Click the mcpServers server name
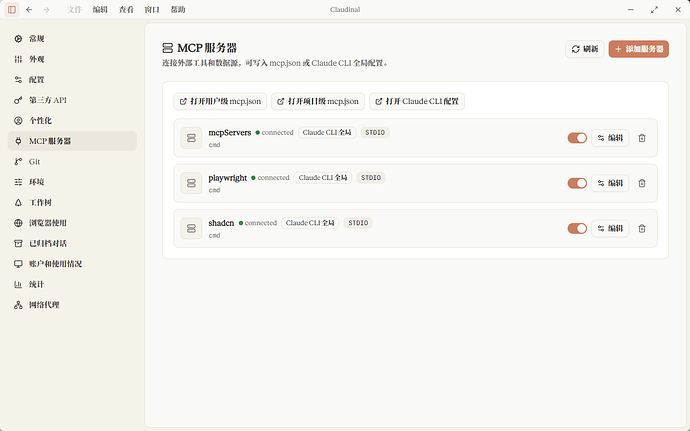690x431 pixels. coord(230,133)
